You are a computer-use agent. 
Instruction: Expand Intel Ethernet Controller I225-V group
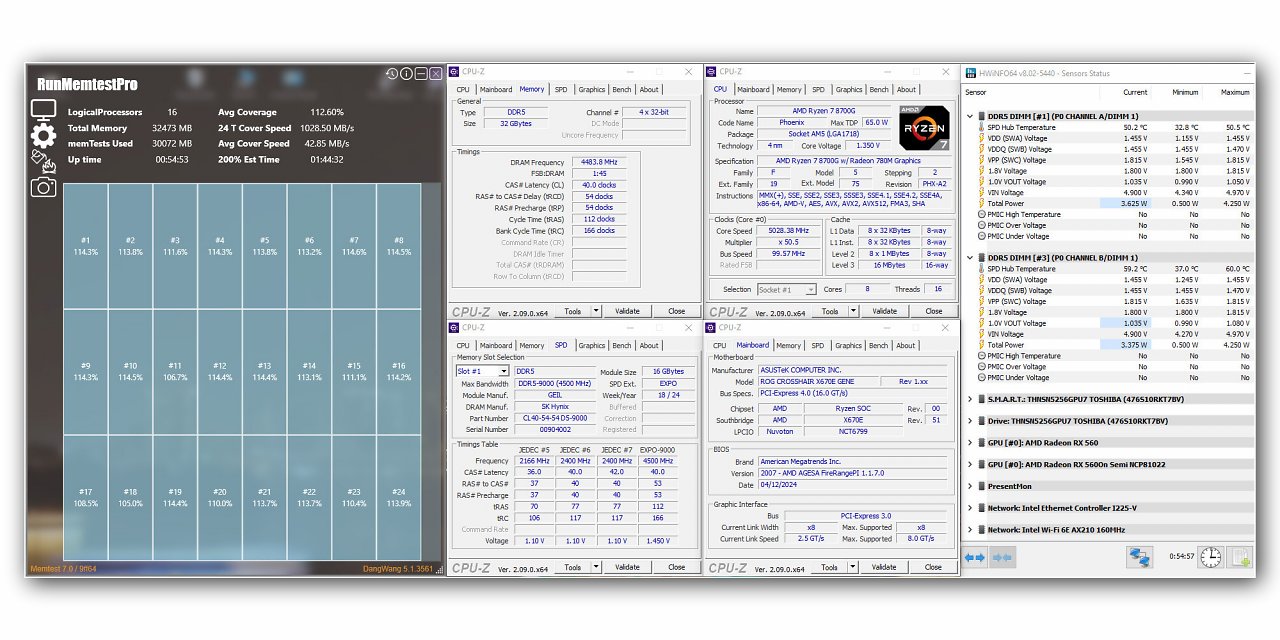point(970,508)
